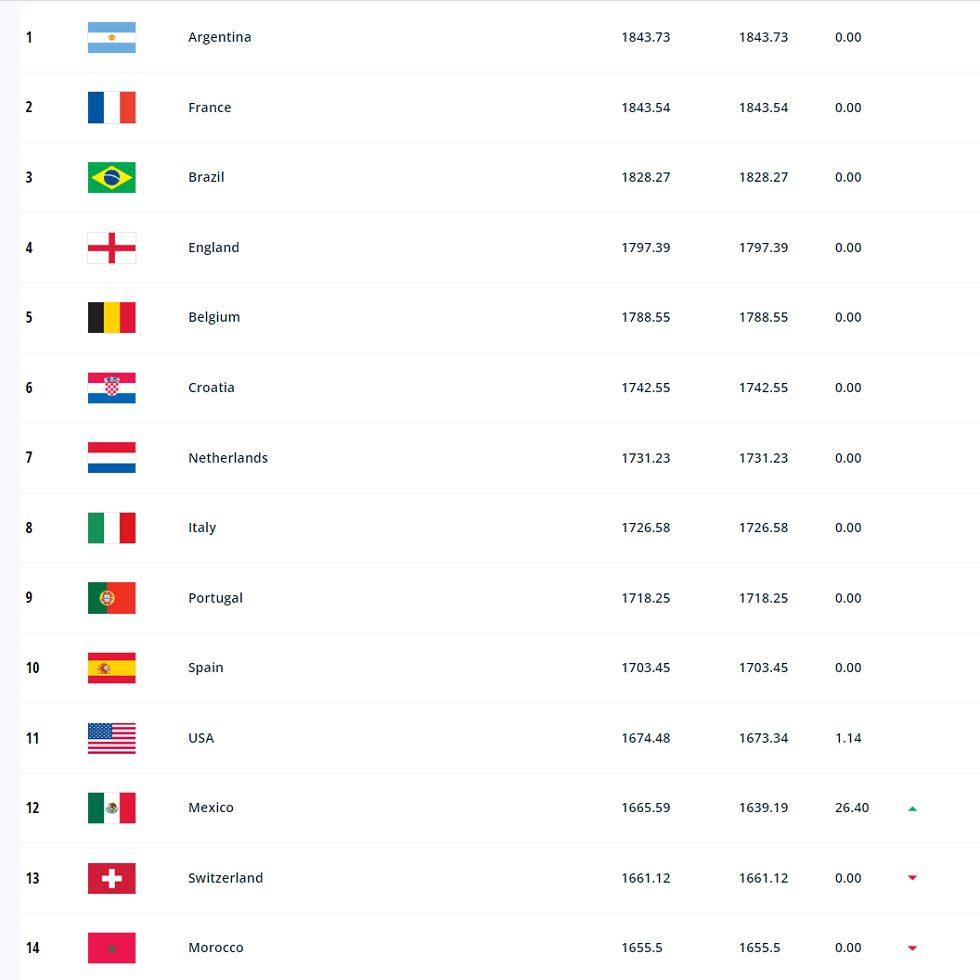Click Switzerland's red down arrow indicator
This screenshot has height=980, width=980.
pos(912,878)
